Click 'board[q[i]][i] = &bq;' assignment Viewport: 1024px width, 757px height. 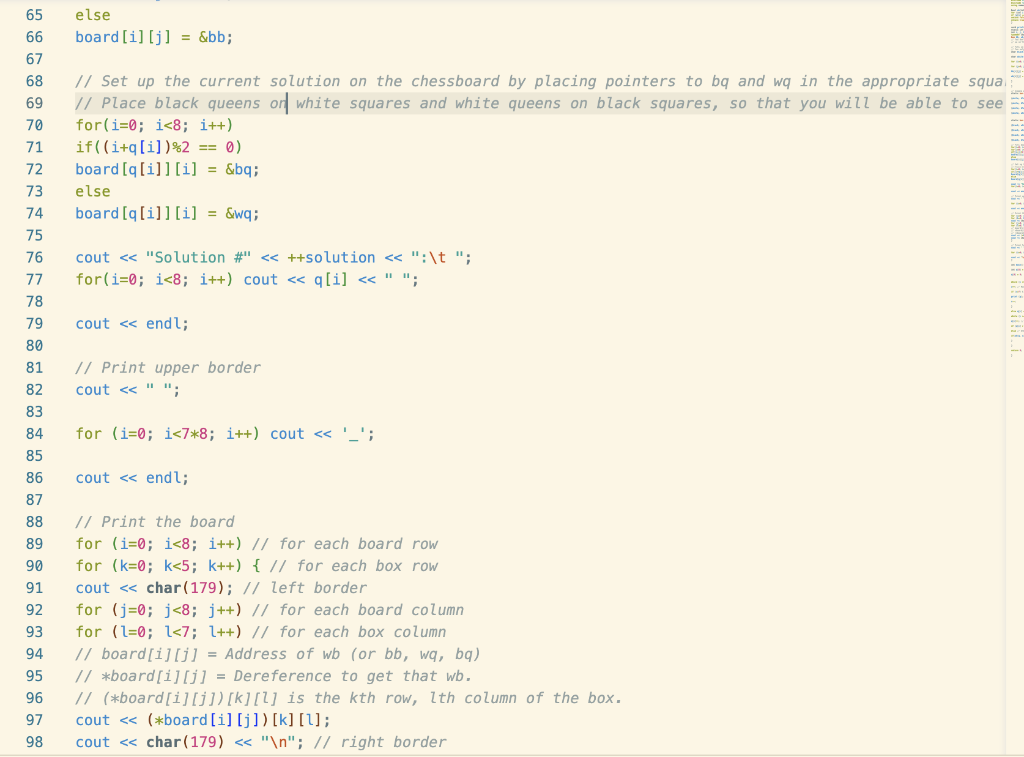click(x=167, y=170)
